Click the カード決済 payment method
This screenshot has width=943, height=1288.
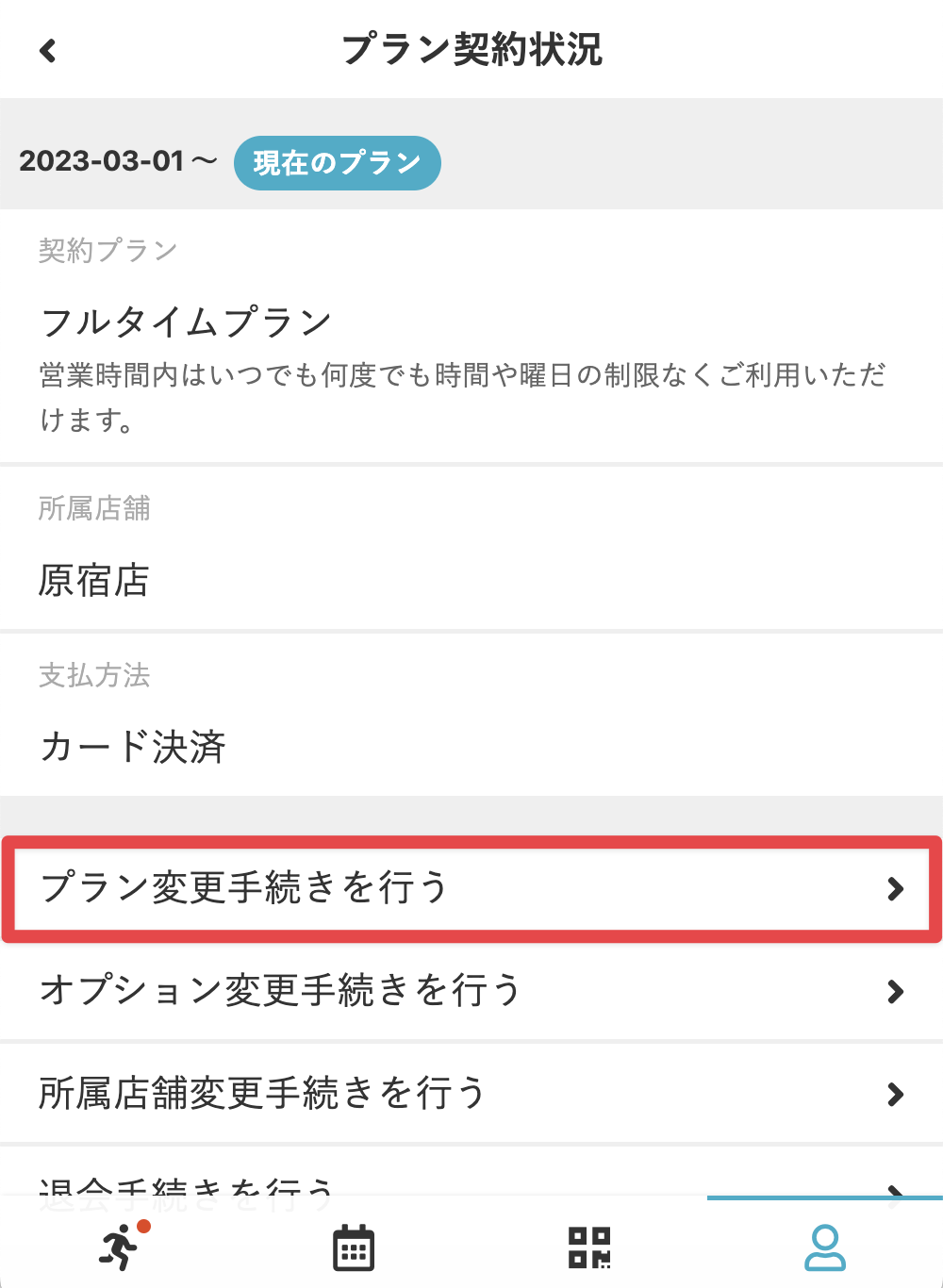[x=132, y=747]
